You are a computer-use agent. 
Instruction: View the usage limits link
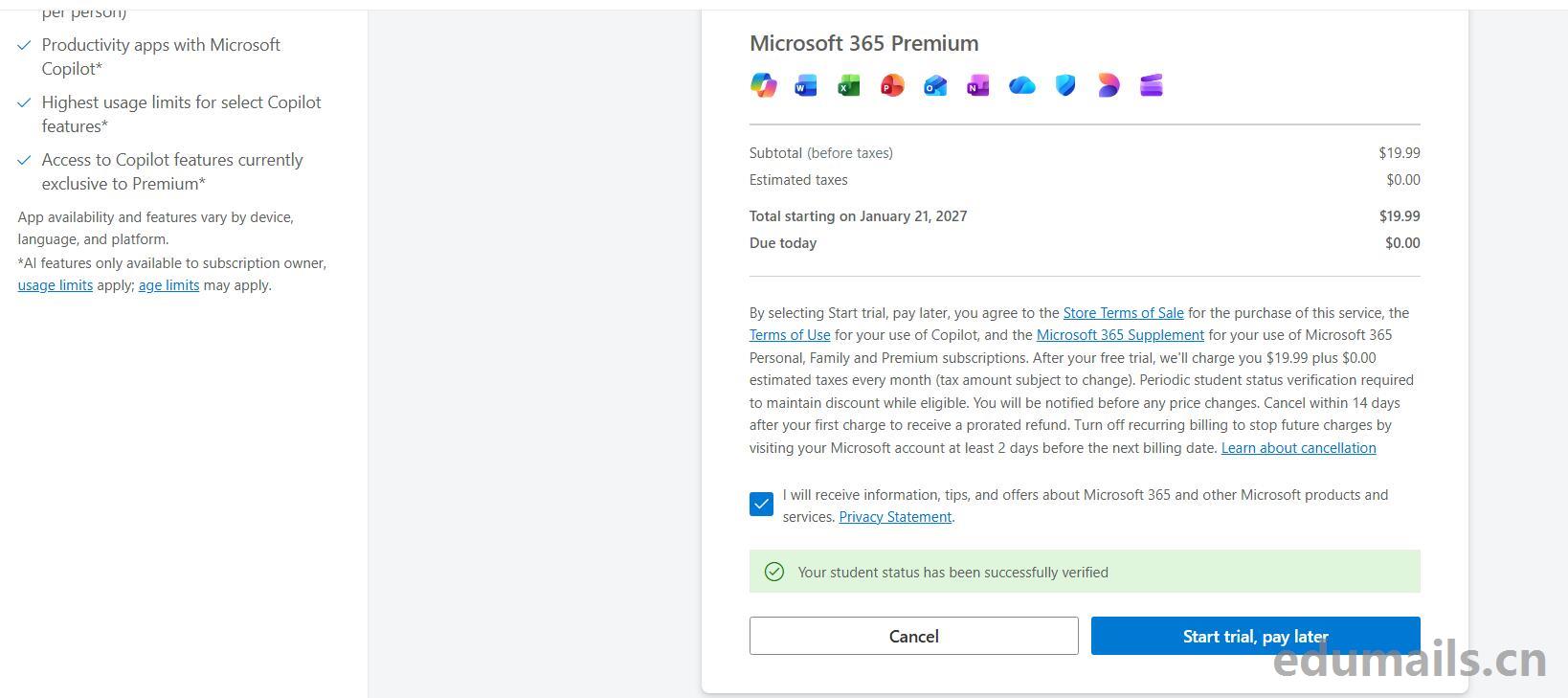tap(56, 285)
